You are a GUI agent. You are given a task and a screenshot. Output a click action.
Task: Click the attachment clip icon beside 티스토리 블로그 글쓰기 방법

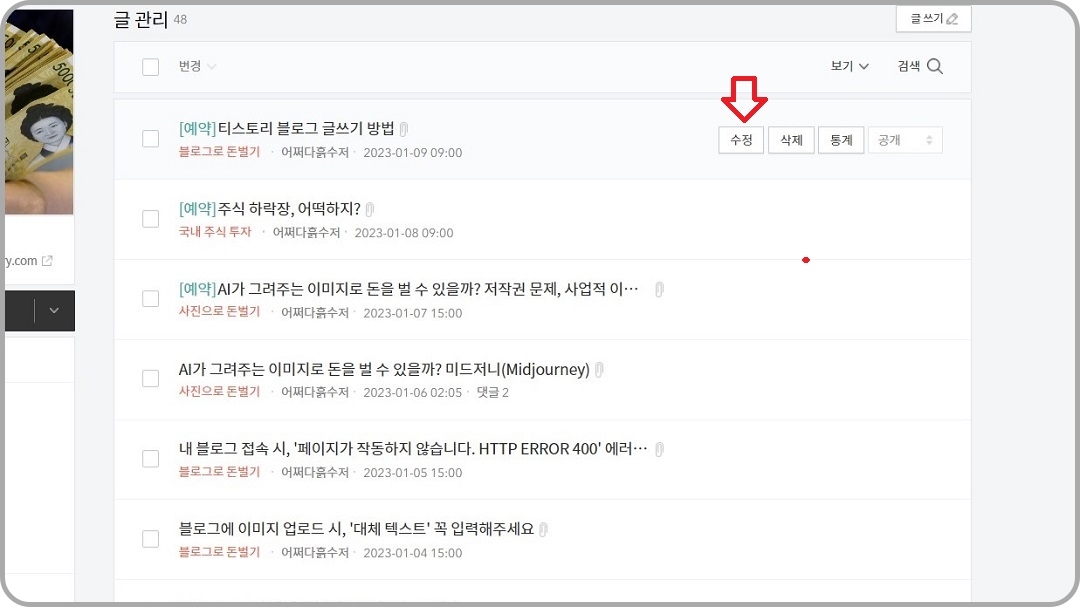pos(404,129)
